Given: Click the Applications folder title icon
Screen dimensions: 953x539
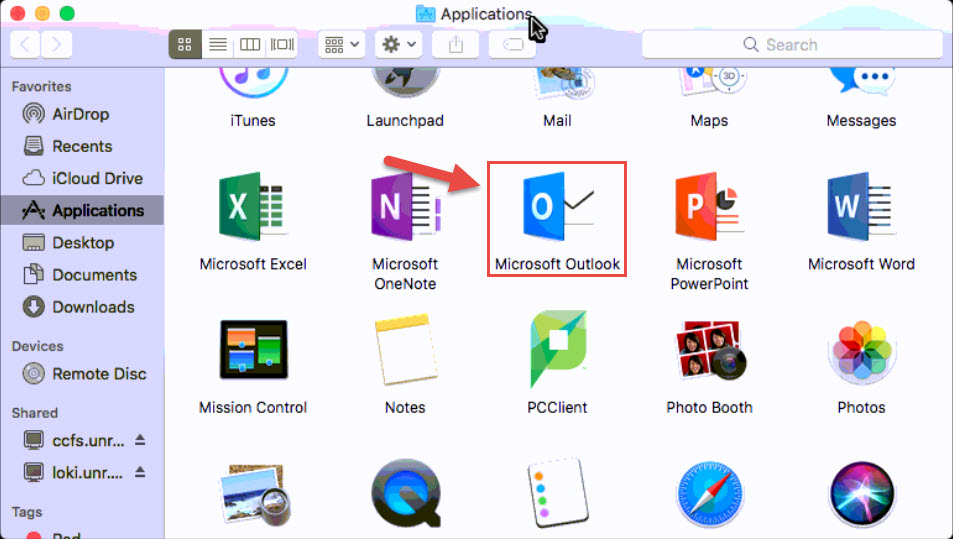Looking at the screenshot, I should [425, 13].
